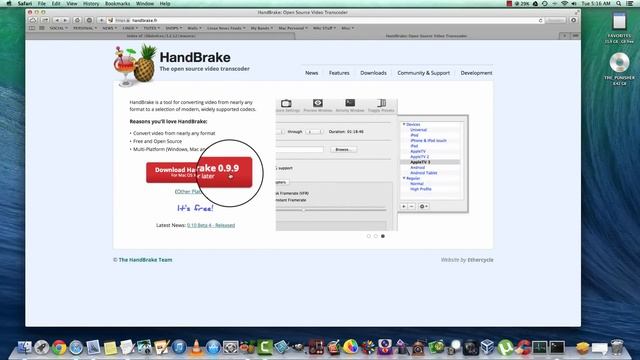640x360 pixels.
Task: Select the third (active) carousel dot
Action: [x=382, y=236]
